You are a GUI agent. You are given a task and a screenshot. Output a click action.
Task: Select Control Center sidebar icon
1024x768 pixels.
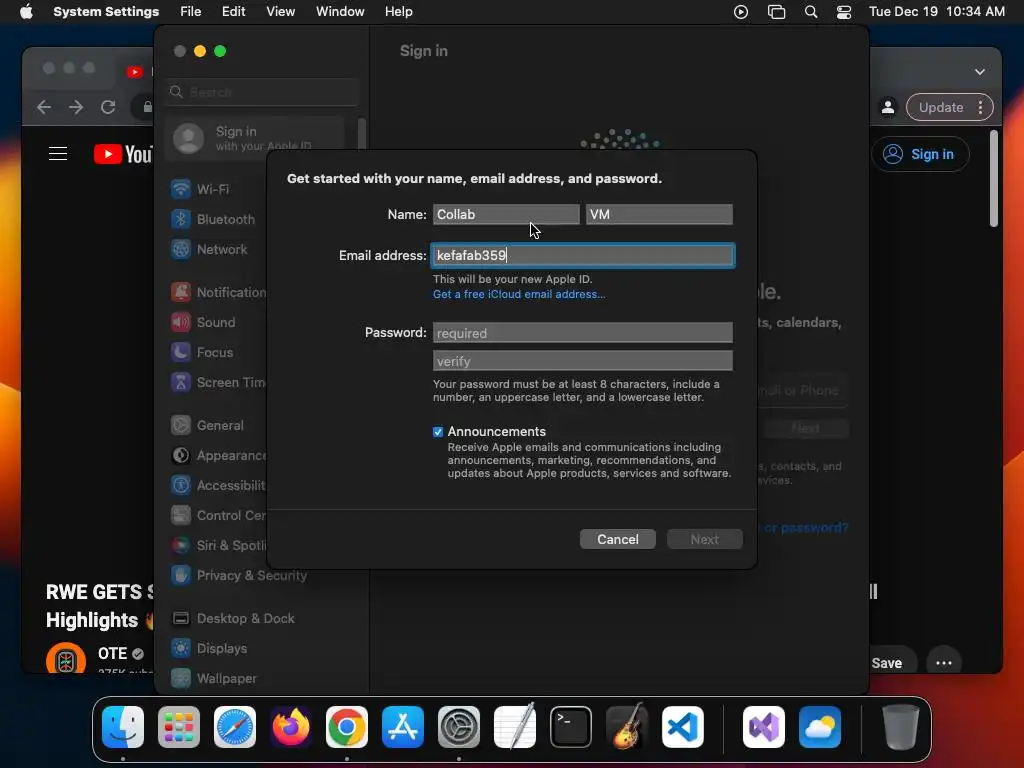181,515
